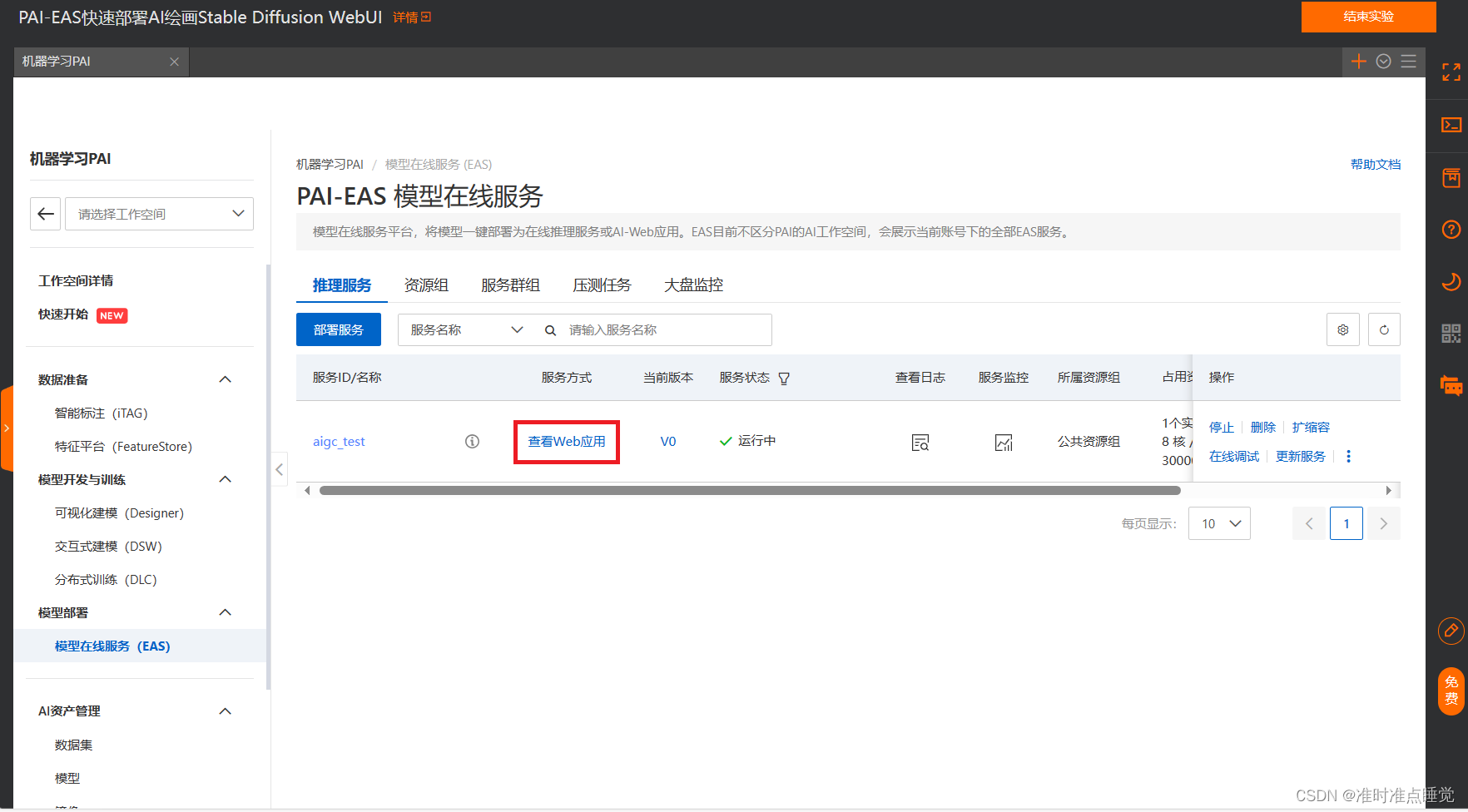Go to page 1
Image resolution: width=1468 pixels, height=812 pixels.
point(1346,523)
